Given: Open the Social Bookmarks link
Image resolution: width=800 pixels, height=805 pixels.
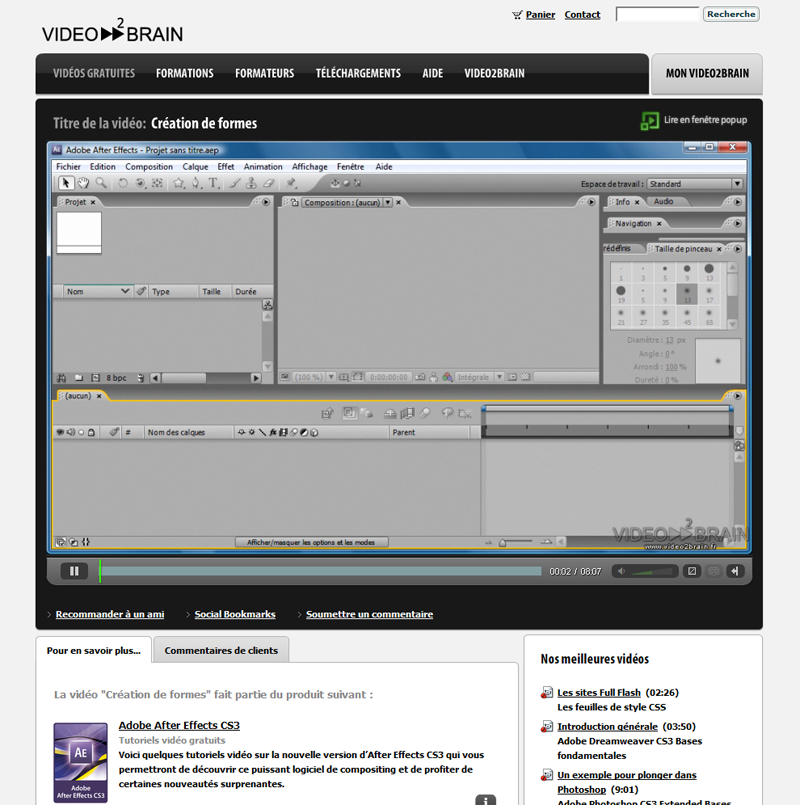Looking at the screenshot, I should (235, 614).
